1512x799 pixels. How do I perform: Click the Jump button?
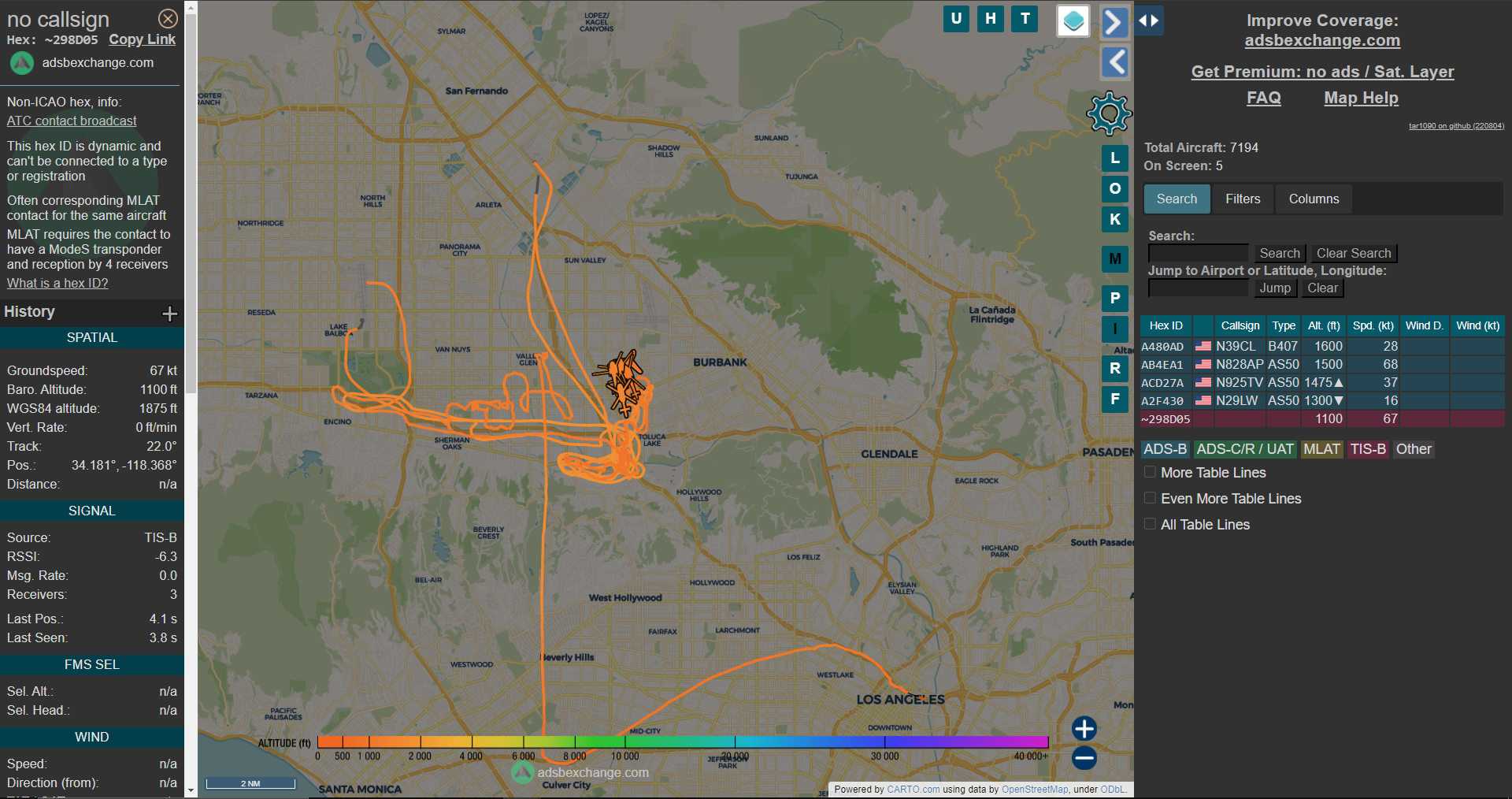coord(1275,288)
